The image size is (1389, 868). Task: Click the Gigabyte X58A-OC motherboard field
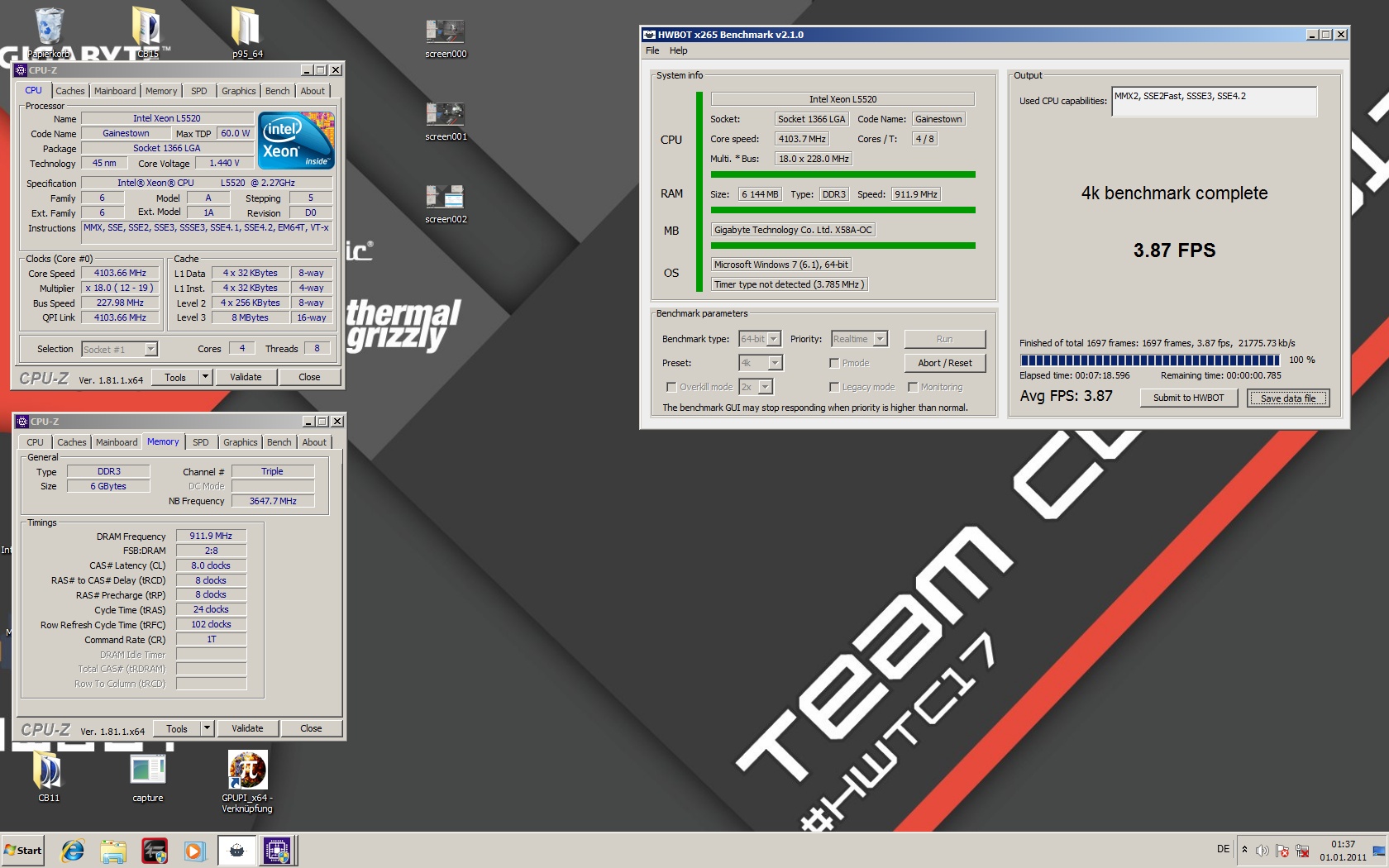pos(793,230)
